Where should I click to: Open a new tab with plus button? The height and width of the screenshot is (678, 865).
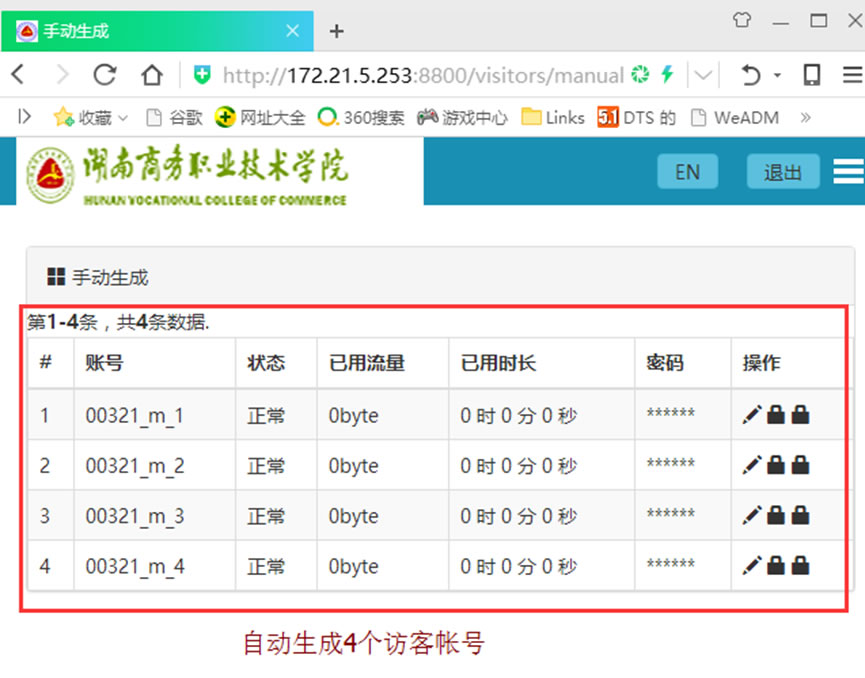336,31
